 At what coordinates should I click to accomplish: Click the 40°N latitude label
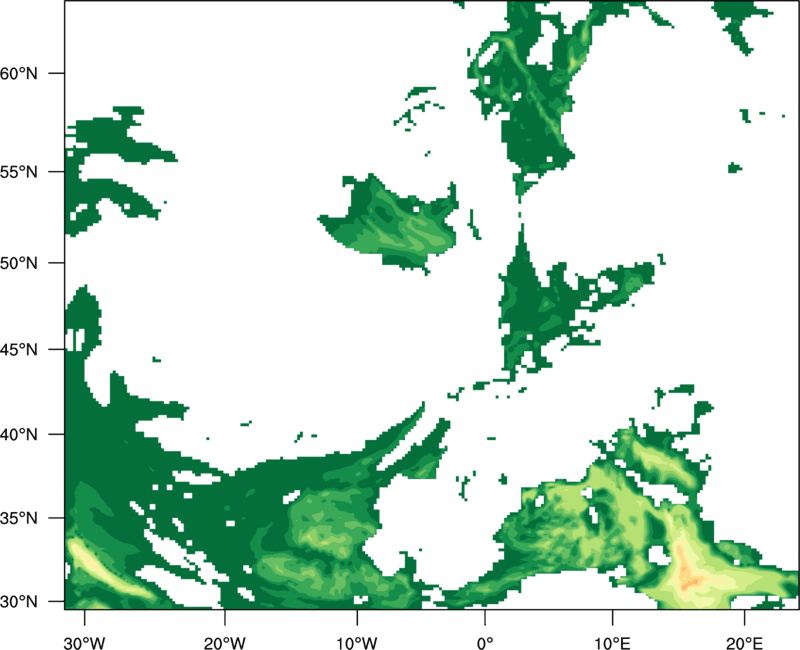tap(19, 434)
